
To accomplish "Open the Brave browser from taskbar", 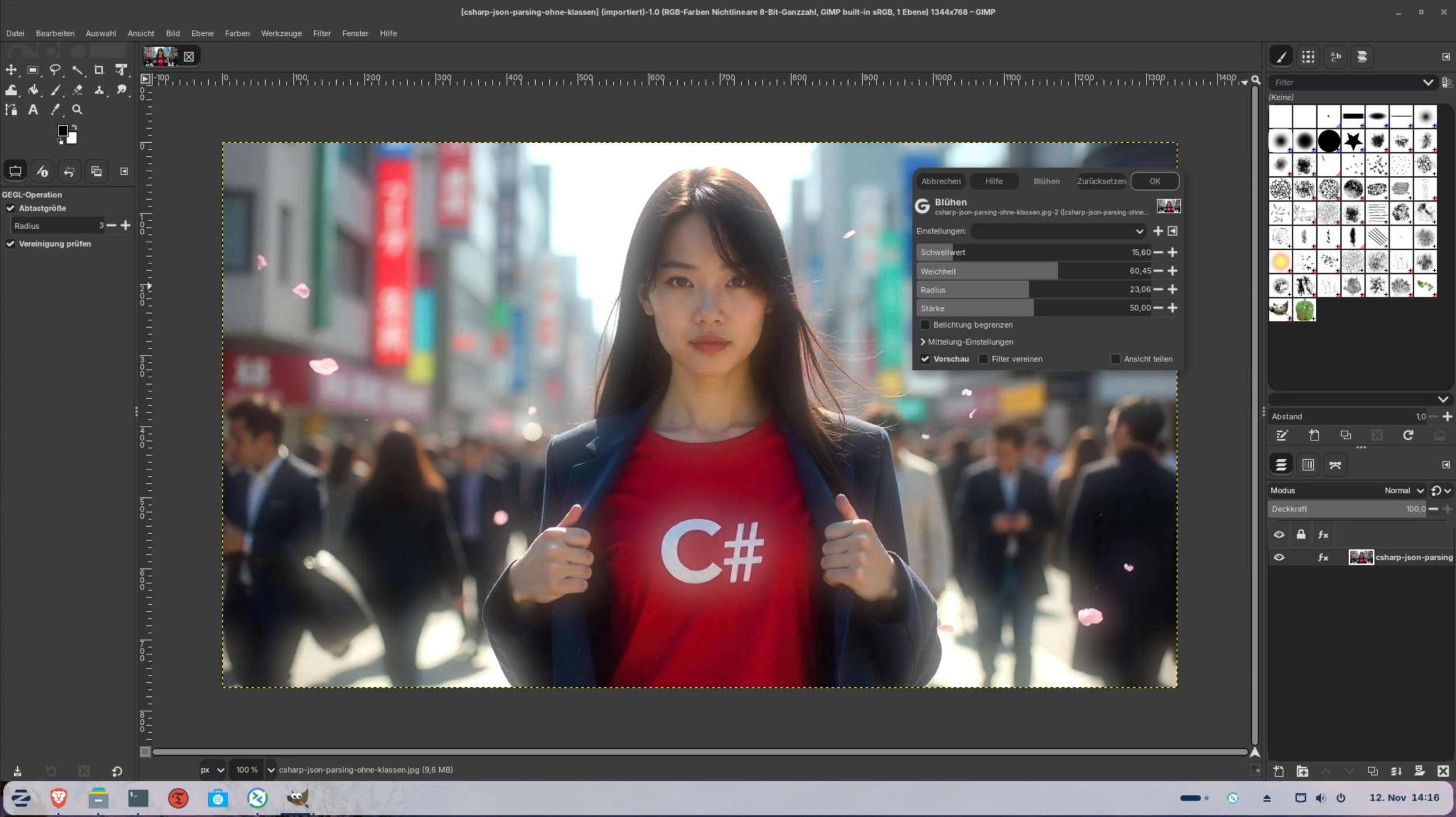I will tap(59, 798).
